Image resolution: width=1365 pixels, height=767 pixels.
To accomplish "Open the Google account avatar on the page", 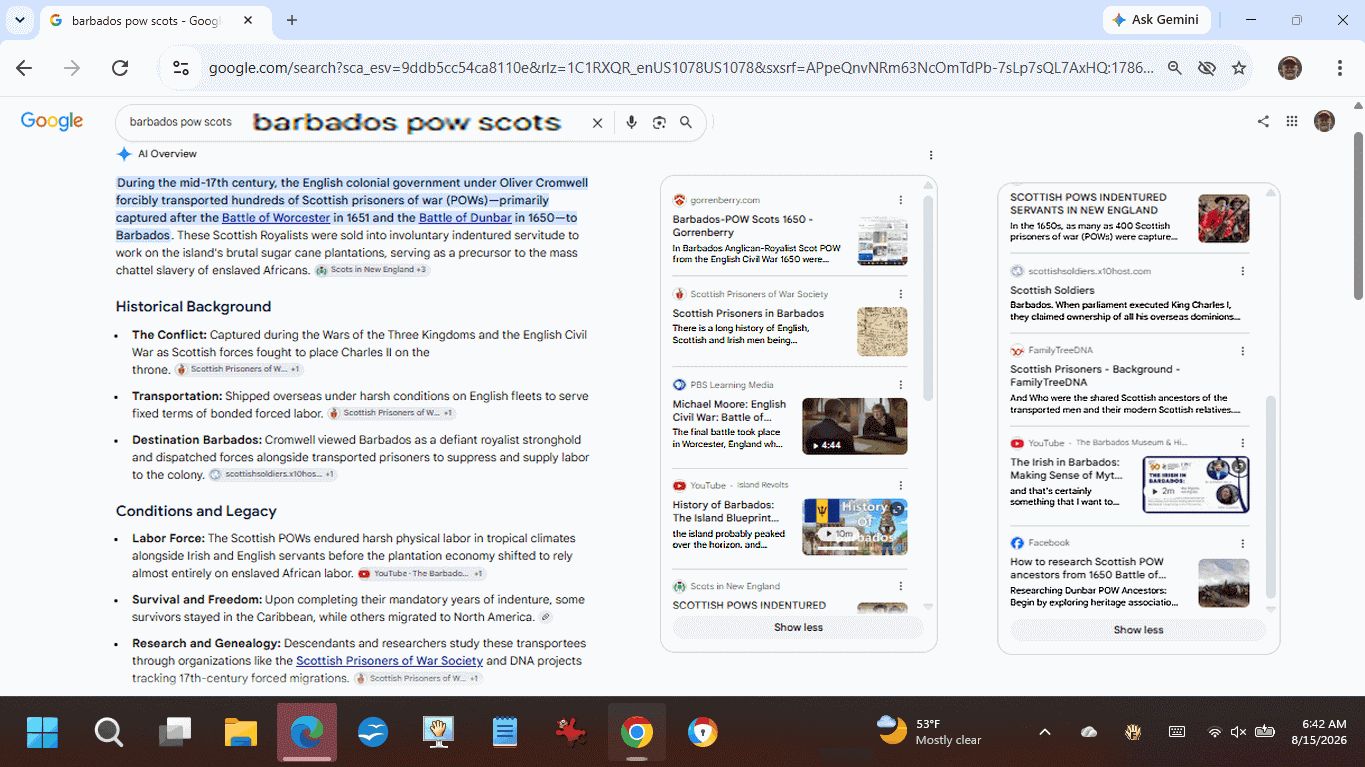I will pos(1324,121).
